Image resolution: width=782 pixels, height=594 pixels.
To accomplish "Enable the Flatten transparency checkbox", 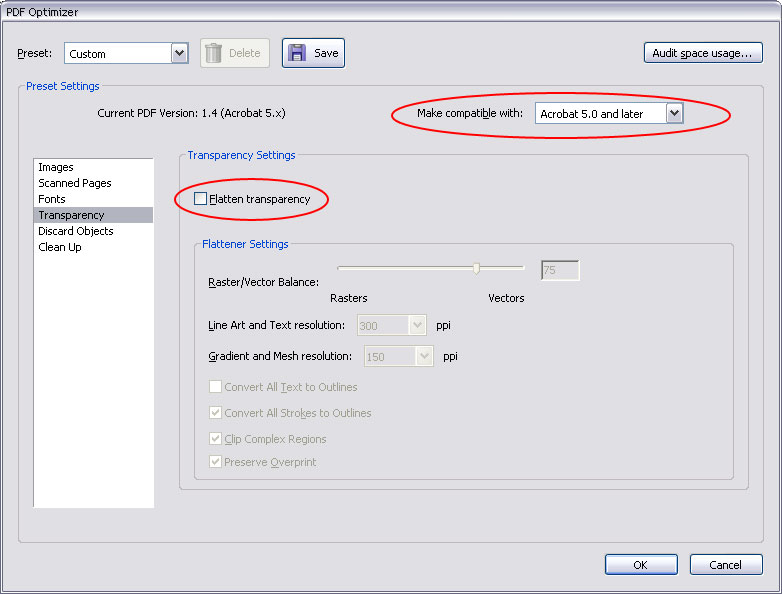I will click(x=200, y=198).
